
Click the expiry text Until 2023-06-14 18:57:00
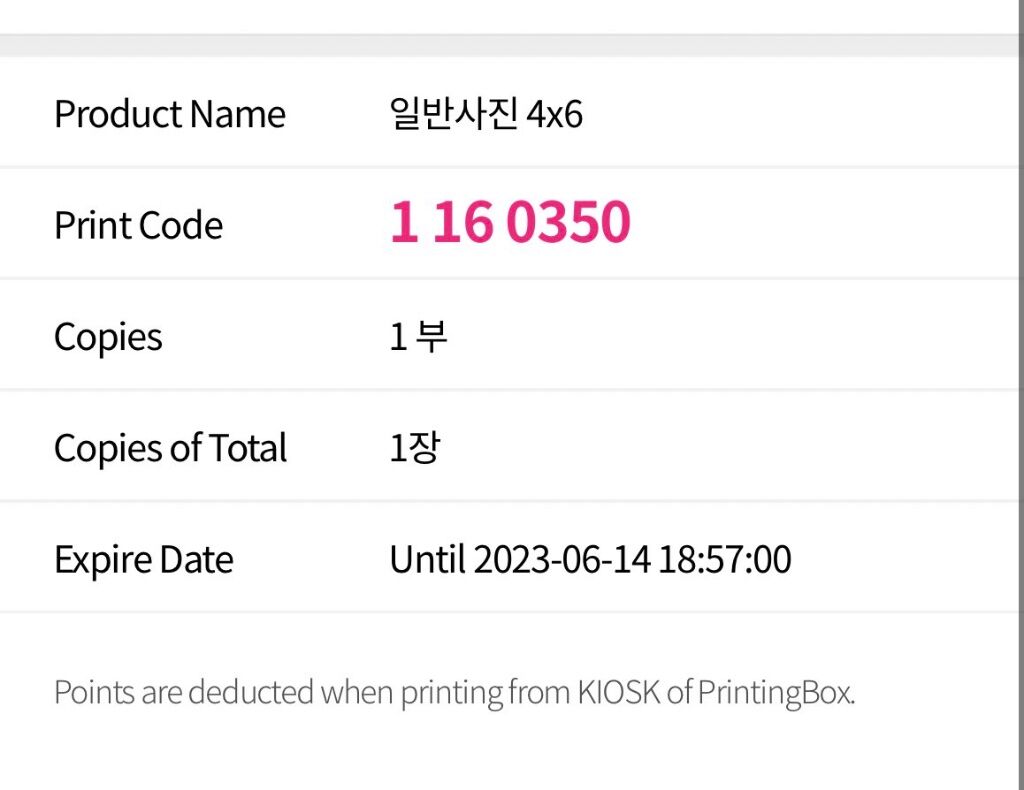point(590,560)
